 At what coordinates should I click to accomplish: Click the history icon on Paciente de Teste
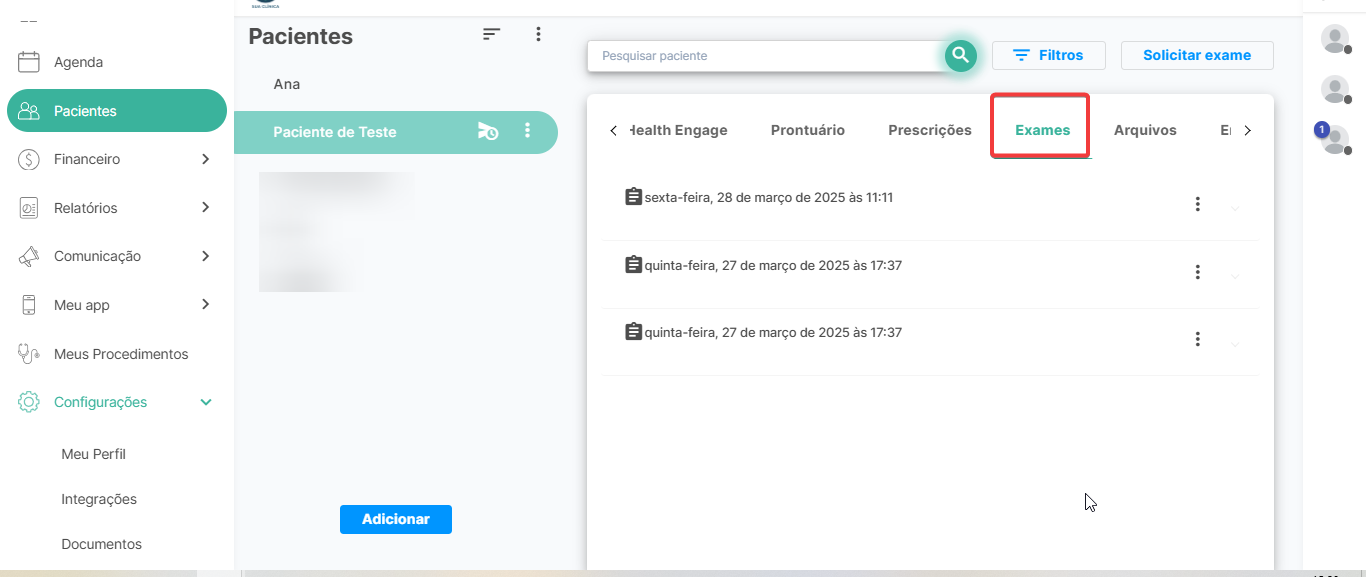click(x=487, y=131)
